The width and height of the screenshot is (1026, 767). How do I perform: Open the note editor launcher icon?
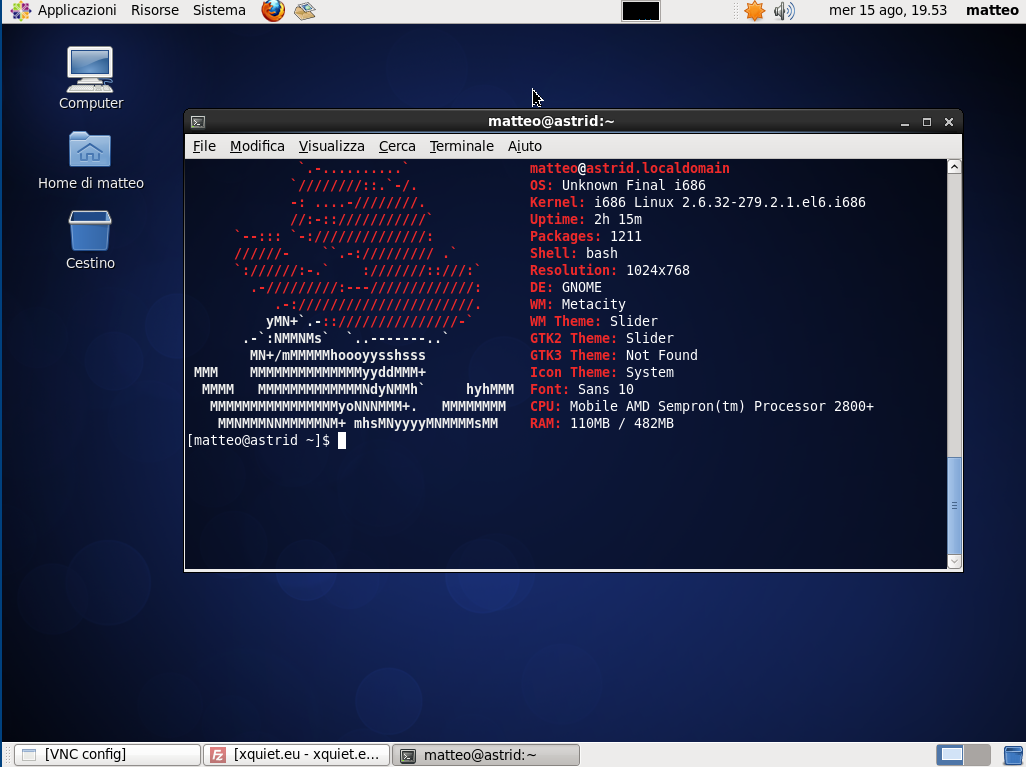pos(305,11)
